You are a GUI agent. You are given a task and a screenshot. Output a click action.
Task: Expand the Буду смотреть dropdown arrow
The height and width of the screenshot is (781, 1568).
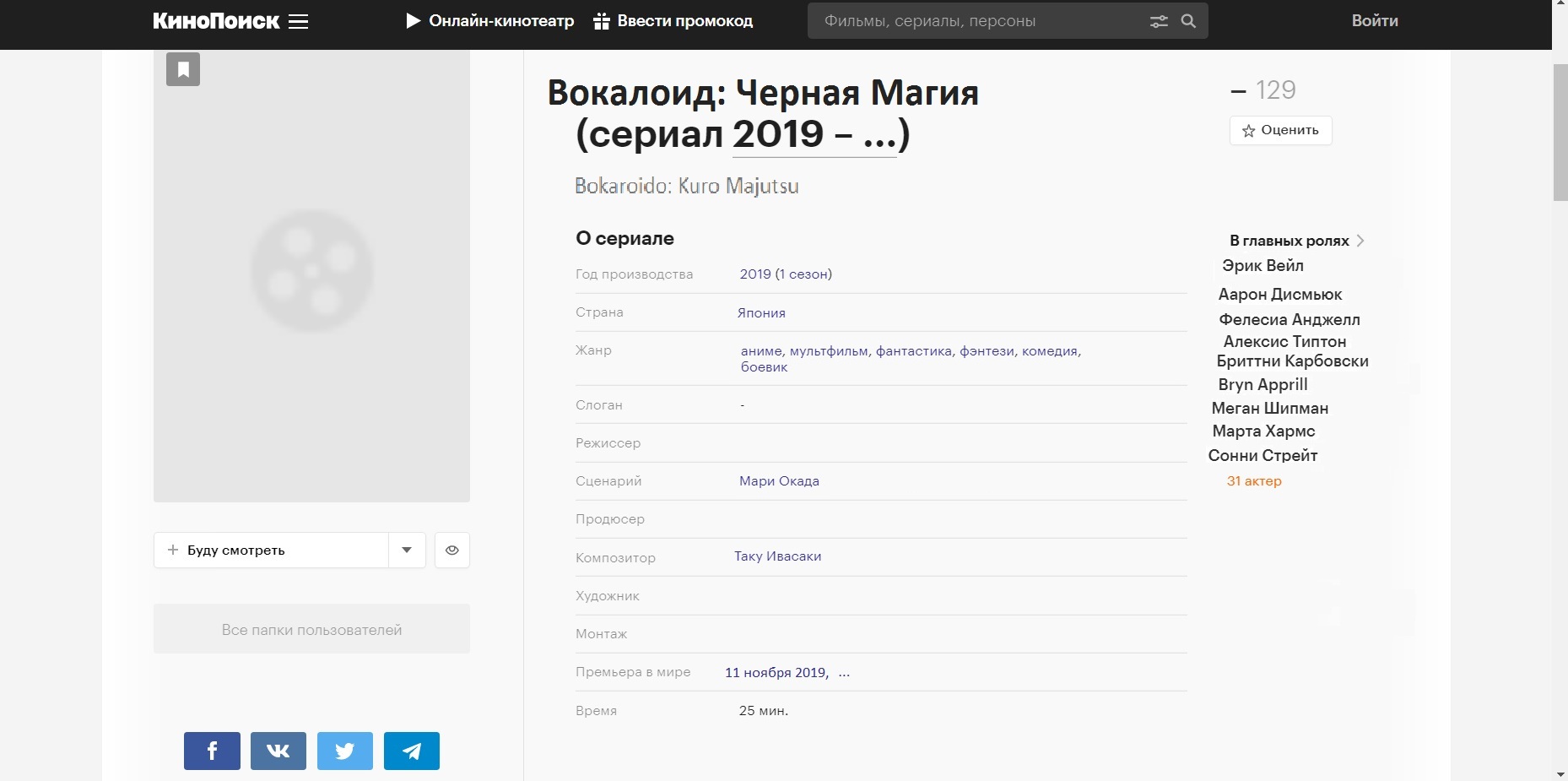coord(407,550)
